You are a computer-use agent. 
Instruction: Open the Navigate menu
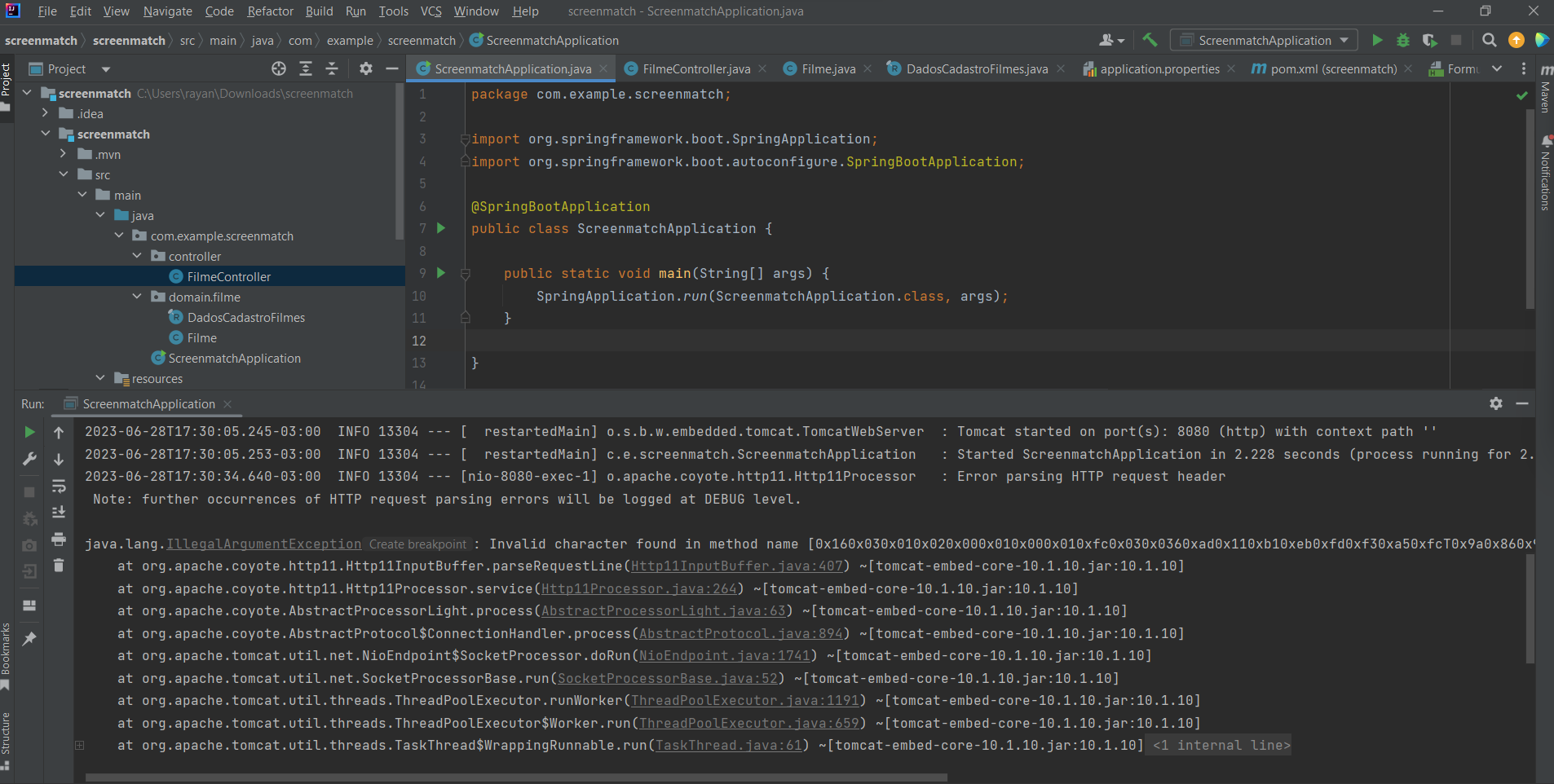pyautogui.click(x=168, y=11)
